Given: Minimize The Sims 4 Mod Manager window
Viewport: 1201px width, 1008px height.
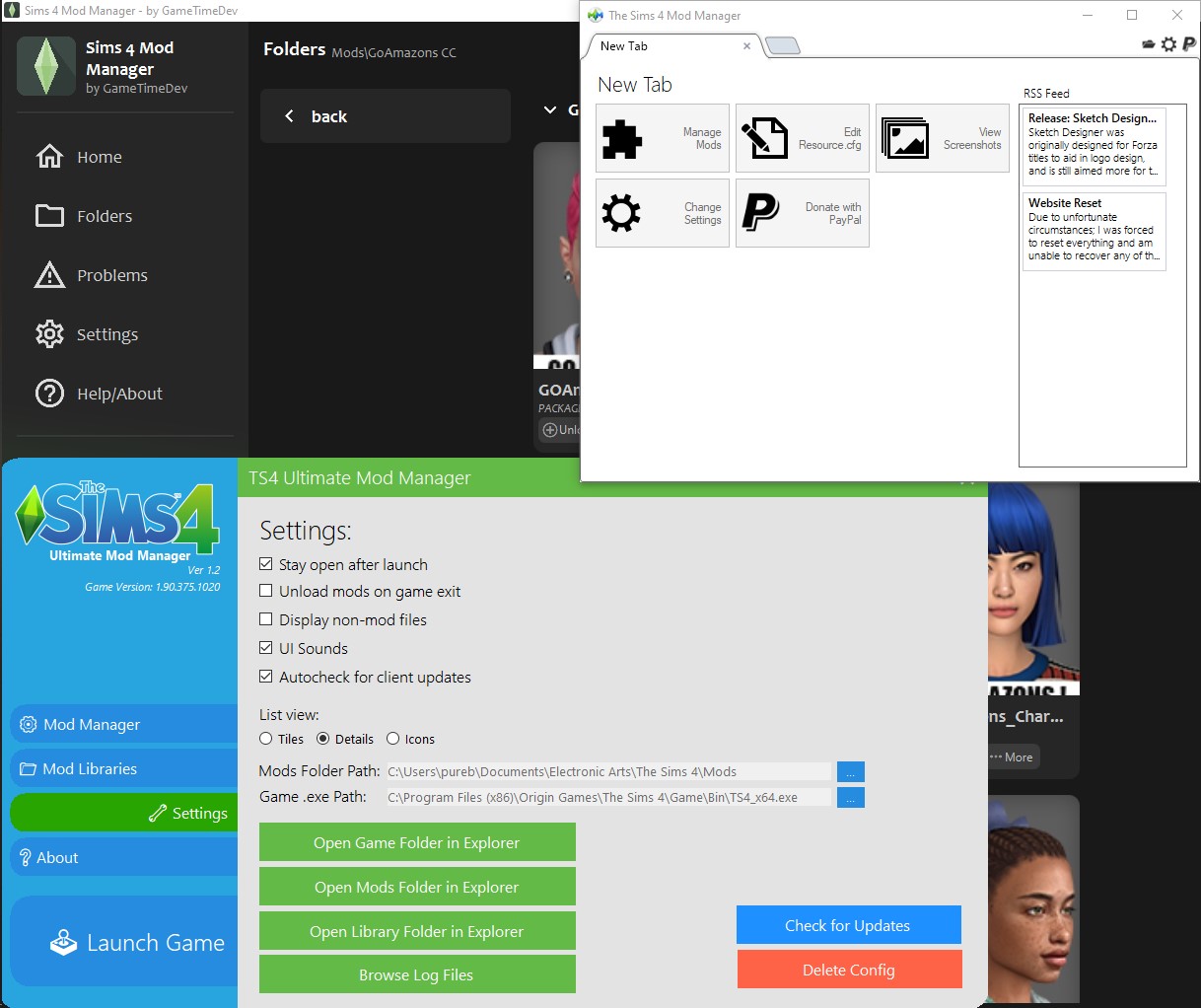Looking at the screenshot, I should tap(1088, 15).
